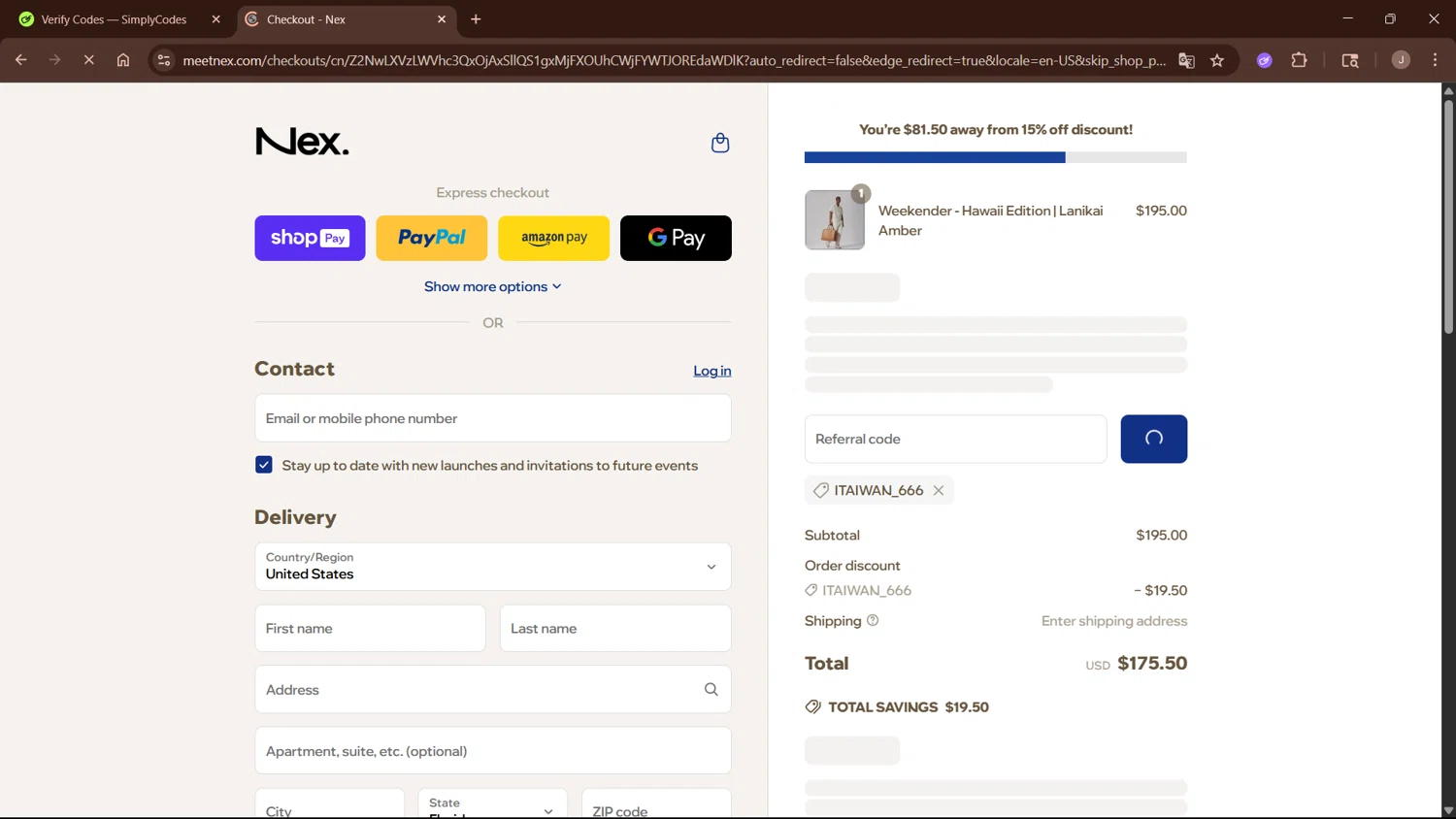1456x819 pixels.
Task: Click the Nex logo
Action: [x=302, y=142]
